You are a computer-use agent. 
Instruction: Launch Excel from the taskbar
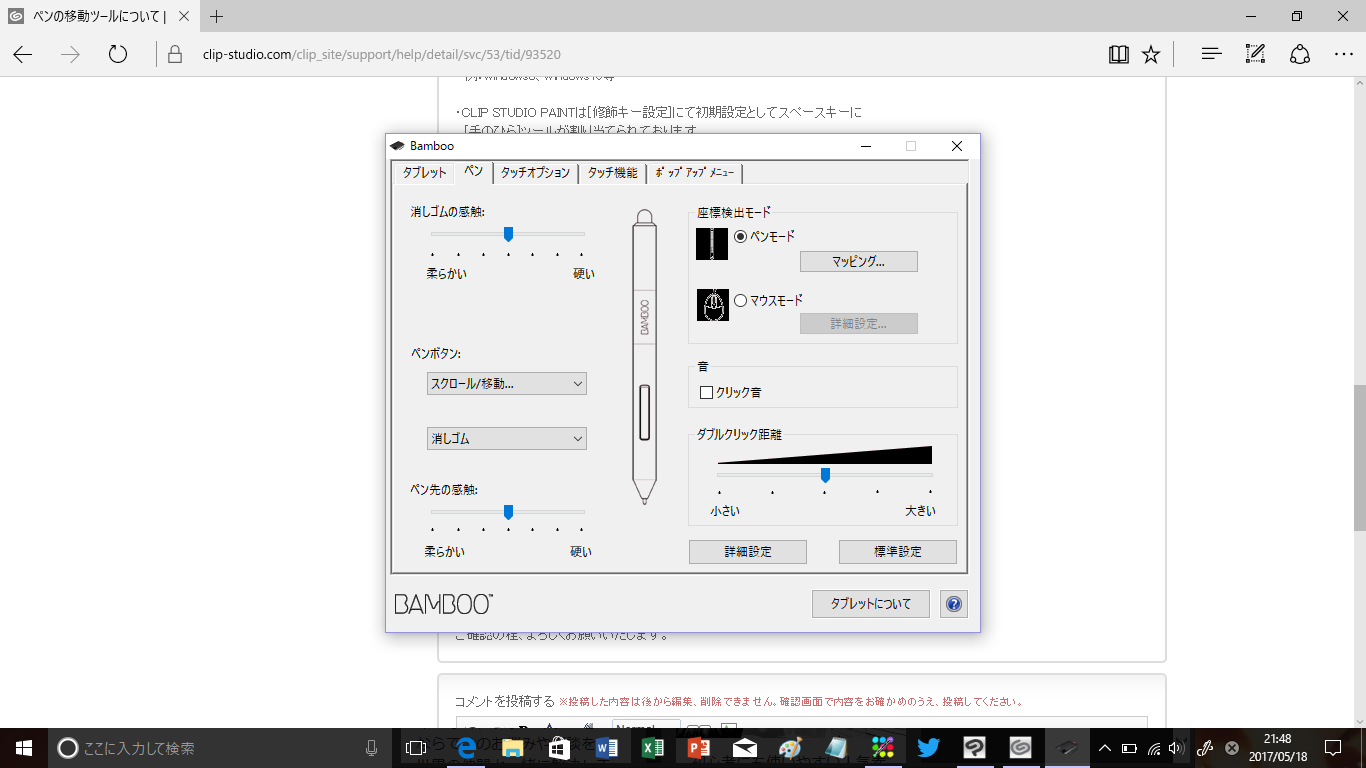tap(653, 748)
